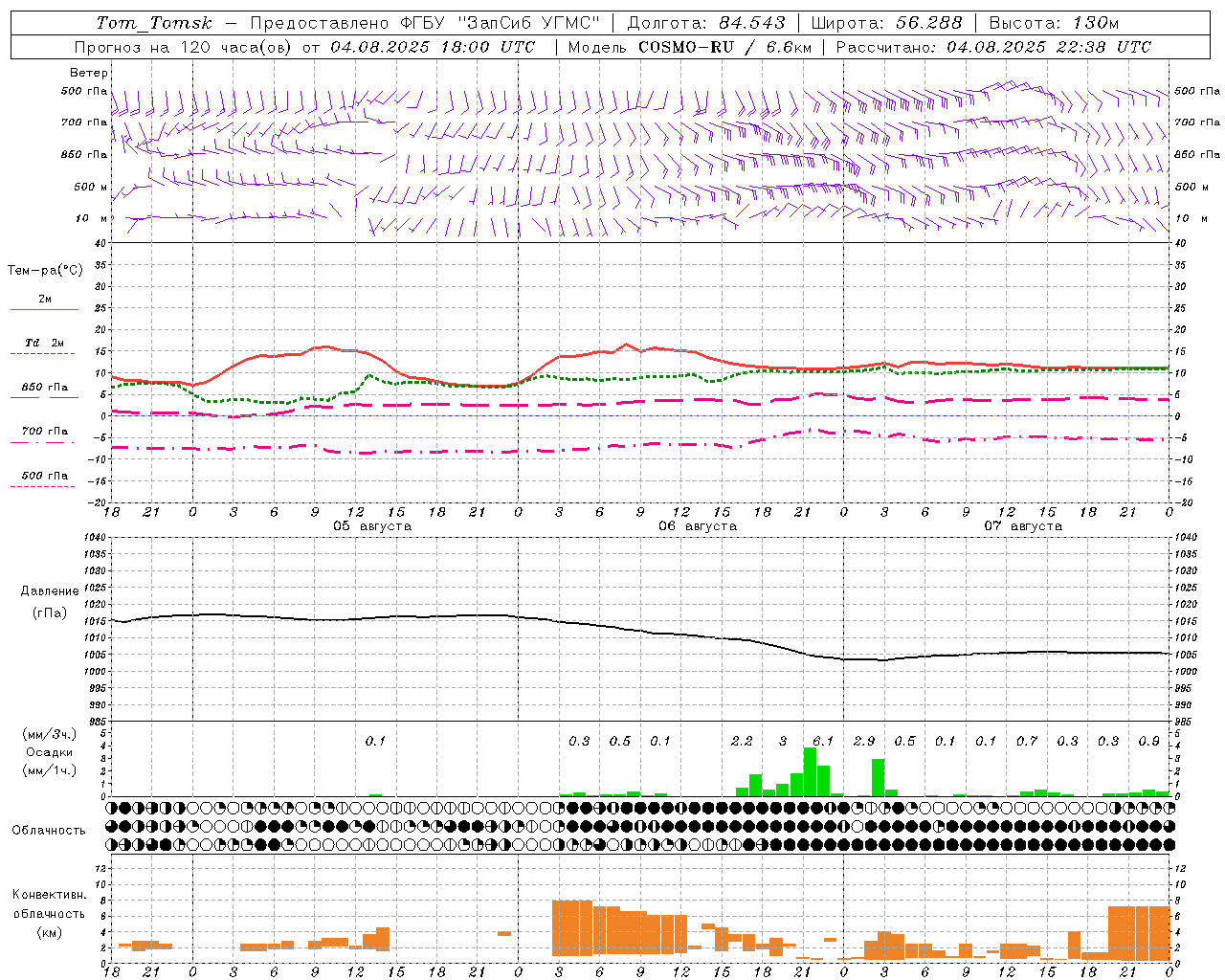This screenshot has height=980, width=1225.
Task: Click the 2м temperature legend entry
Action: point(44,300)
